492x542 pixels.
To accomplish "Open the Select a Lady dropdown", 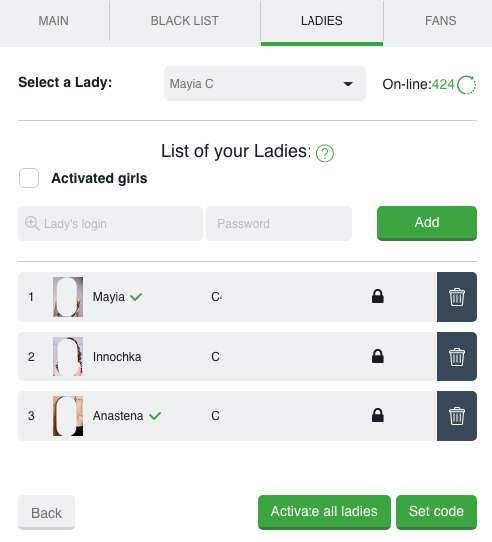I will tap(265, 84).
